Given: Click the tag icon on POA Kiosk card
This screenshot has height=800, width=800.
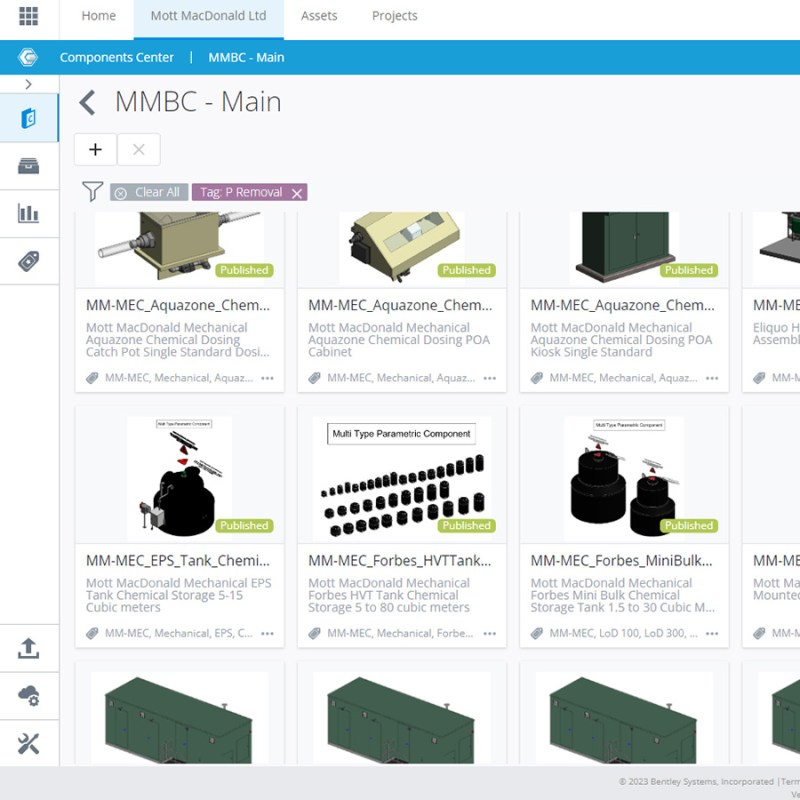Looking at the screenshot, I should coord(537,378).
